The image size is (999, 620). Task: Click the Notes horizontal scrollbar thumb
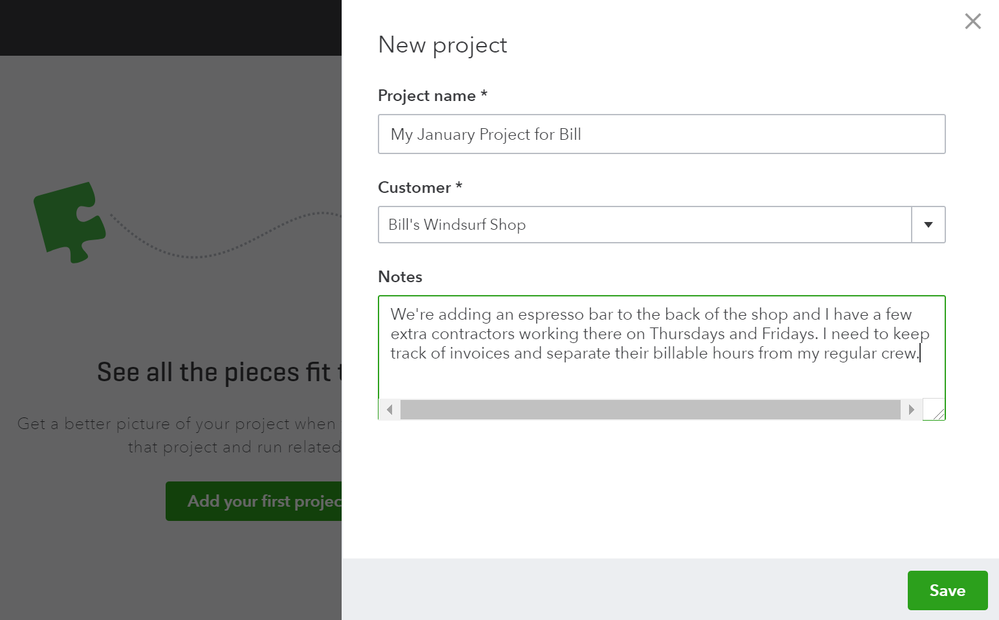(650, 410)
